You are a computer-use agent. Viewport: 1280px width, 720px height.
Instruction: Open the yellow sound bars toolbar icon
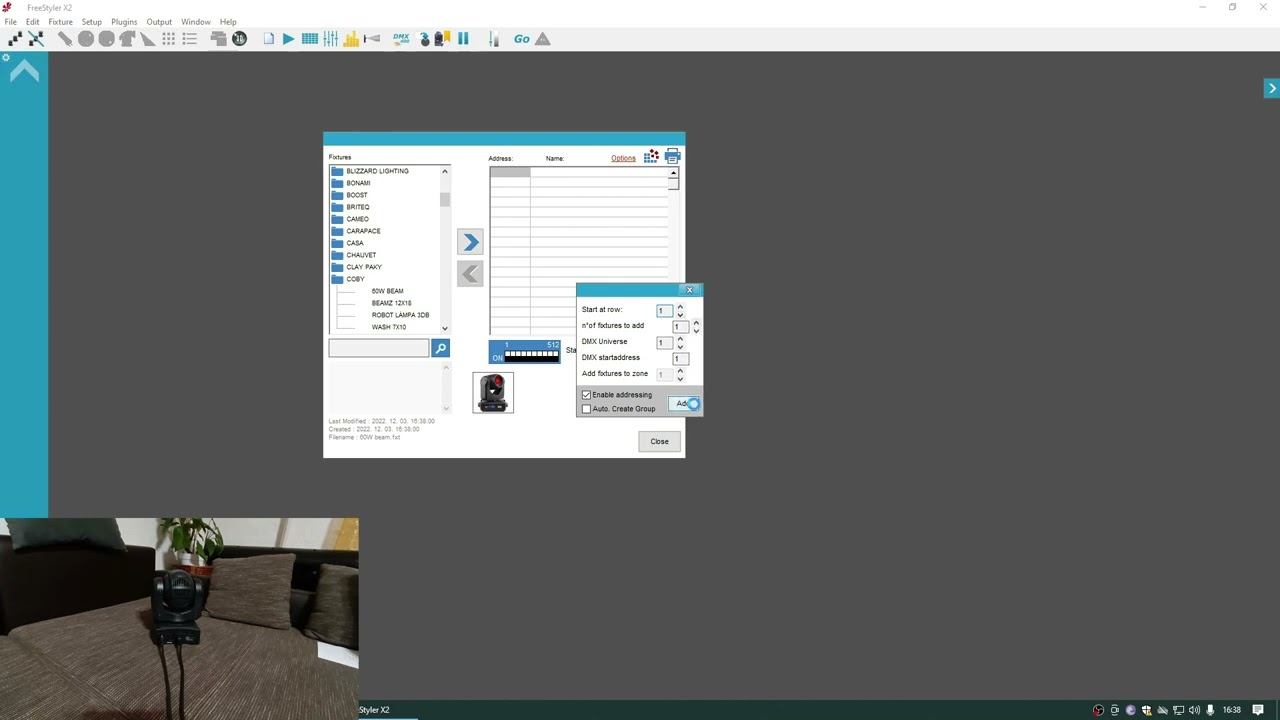point(351,39)
